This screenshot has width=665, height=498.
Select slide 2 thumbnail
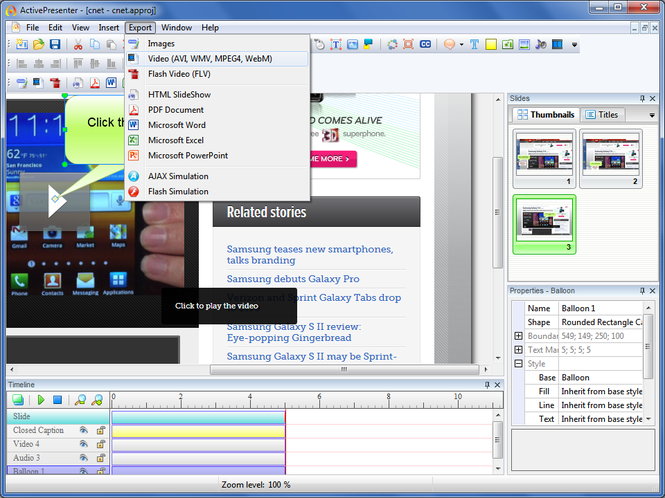pyautogui.click(x=611, y=159)
